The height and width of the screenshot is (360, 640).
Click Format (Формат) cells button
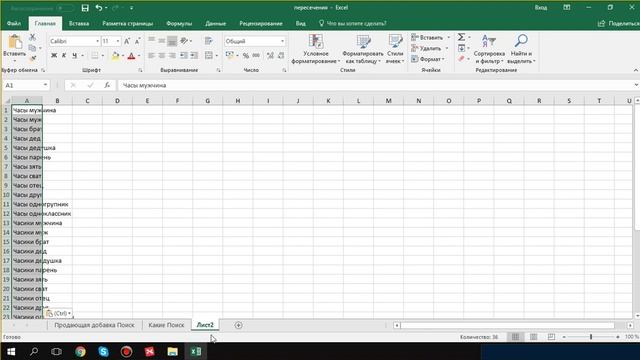point(428,59)
